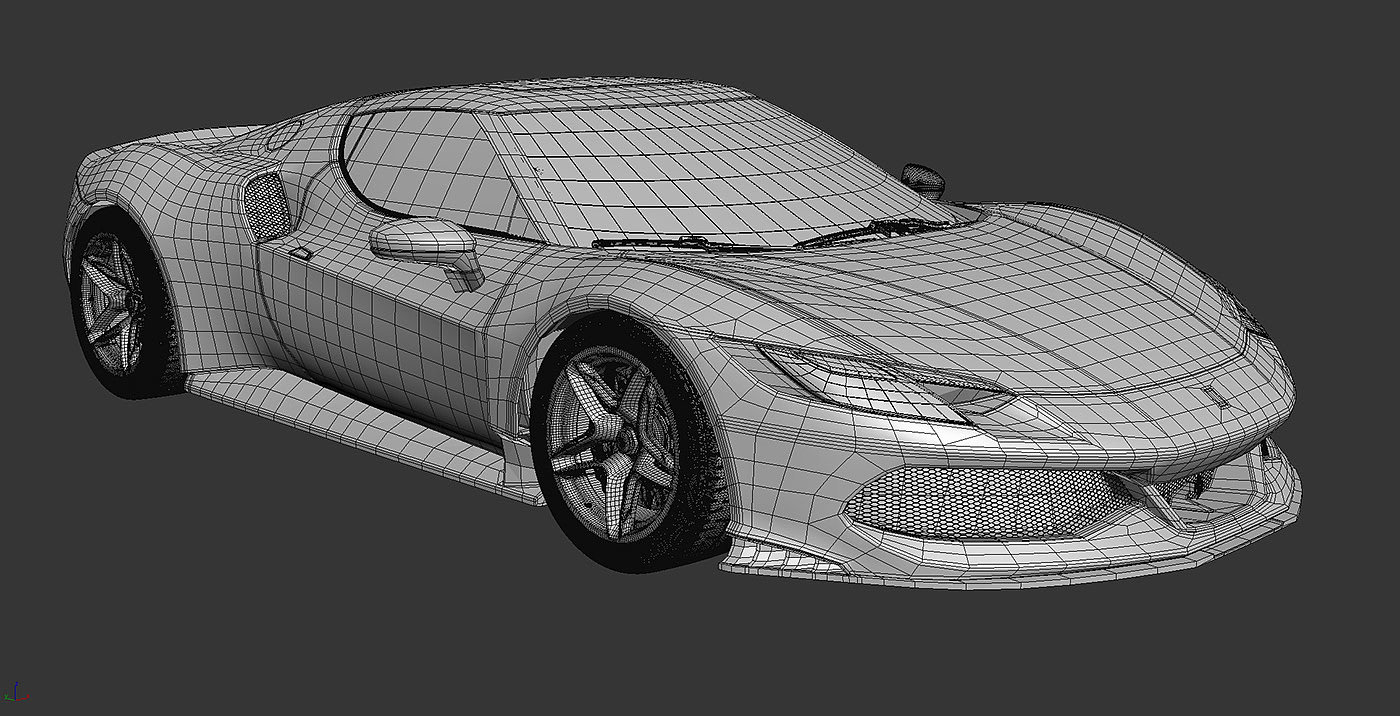1400x716 pixels.
Task: Select the side air intake mesh
Action: (268, 206)
